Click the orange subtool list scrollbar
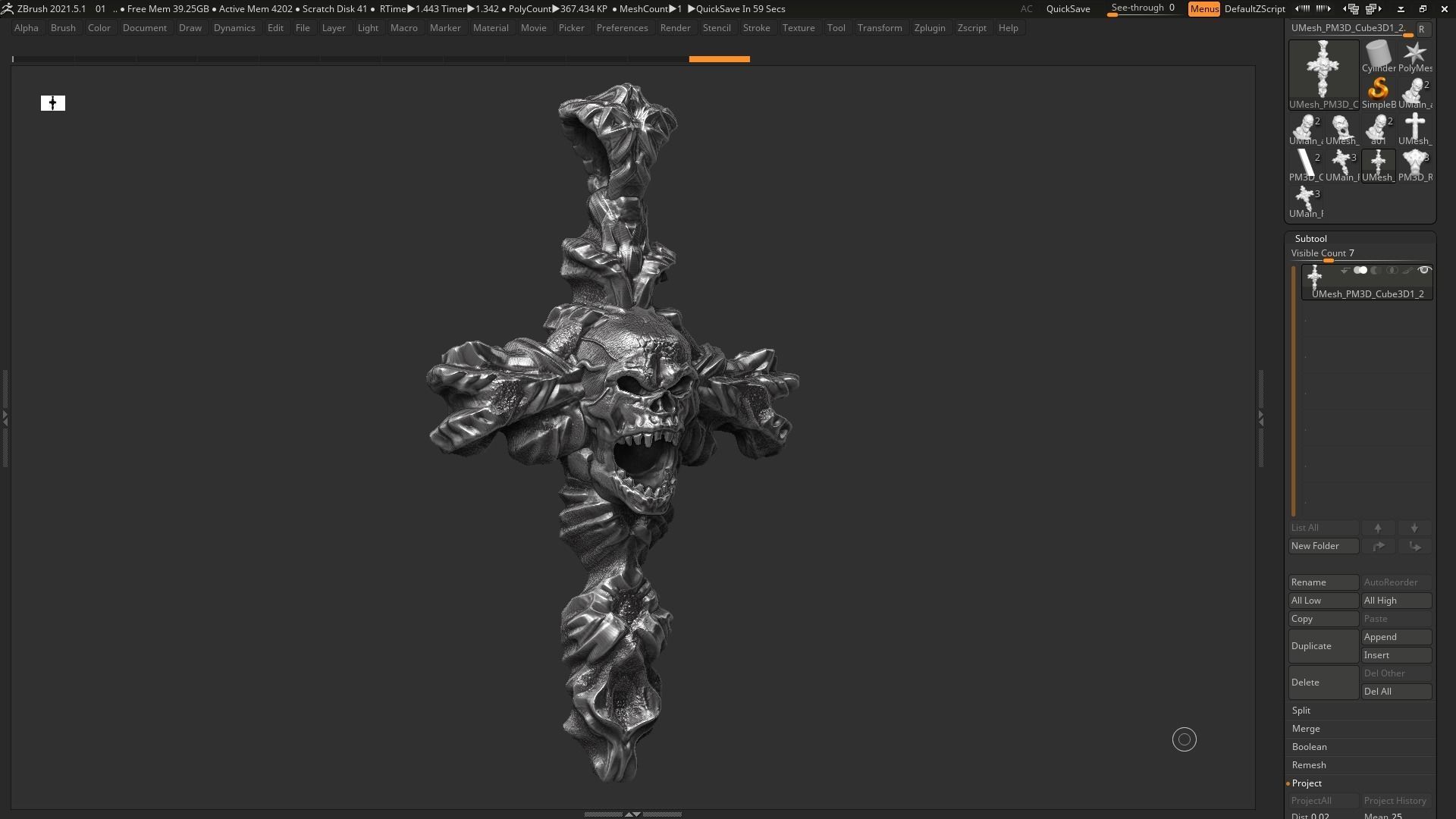 pyautogui.click(x=1294, y=391)
